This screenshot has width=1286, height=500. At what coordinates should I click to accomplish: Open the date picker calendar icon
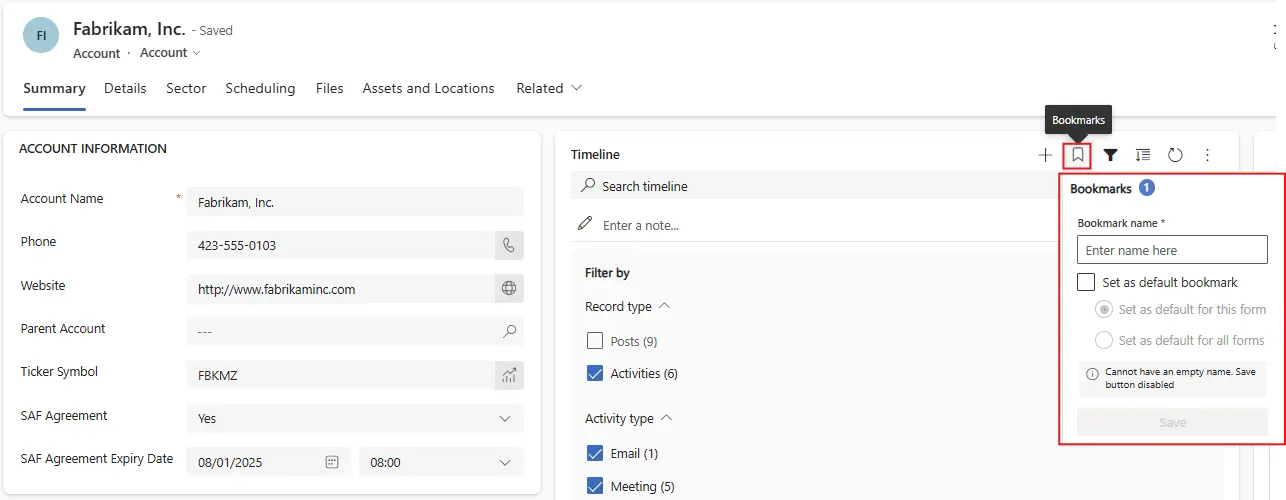(332, 462)
